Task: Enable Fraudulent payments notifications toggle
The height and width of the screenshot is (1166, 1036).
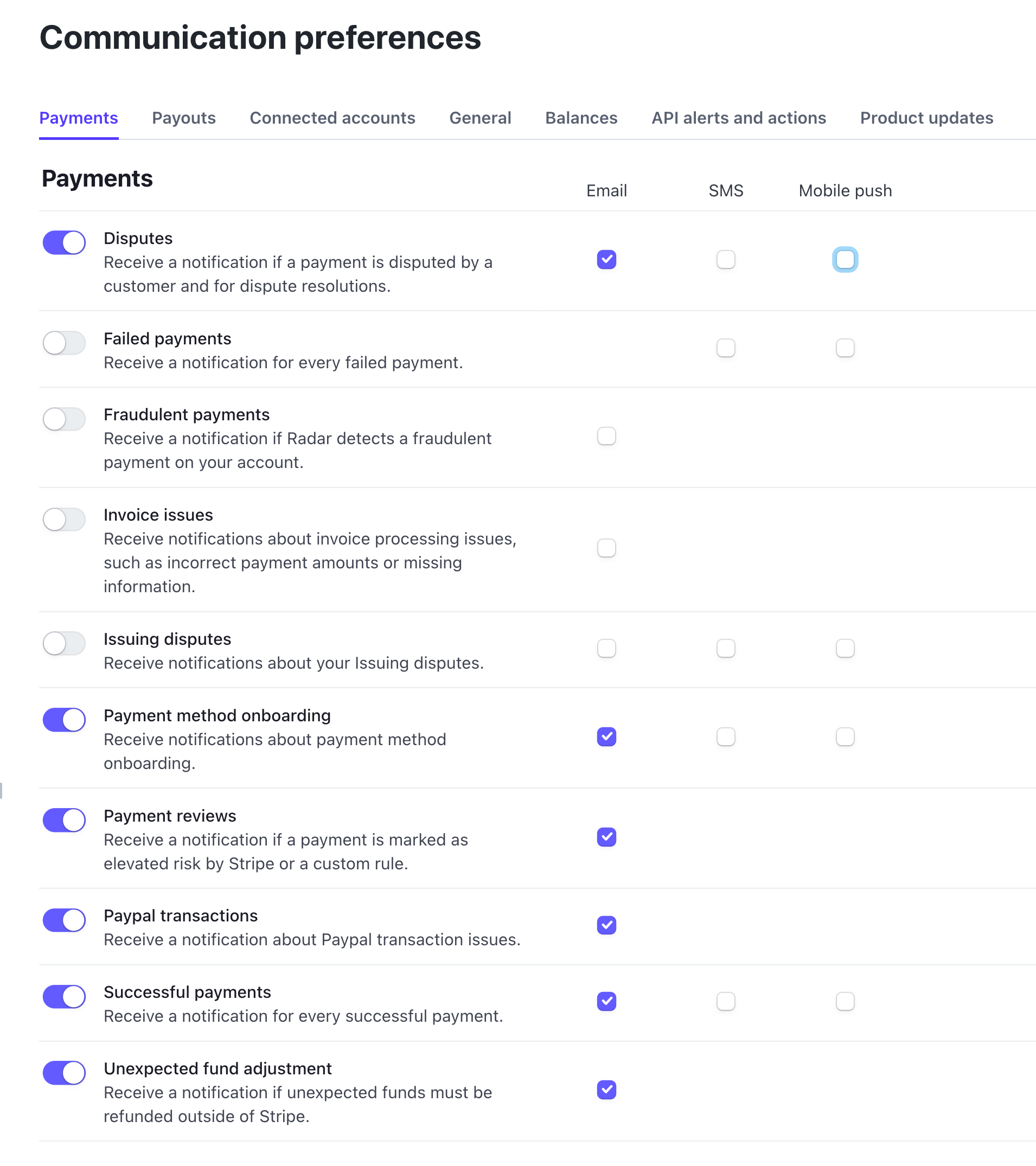Action: click(x=65, y=419)
